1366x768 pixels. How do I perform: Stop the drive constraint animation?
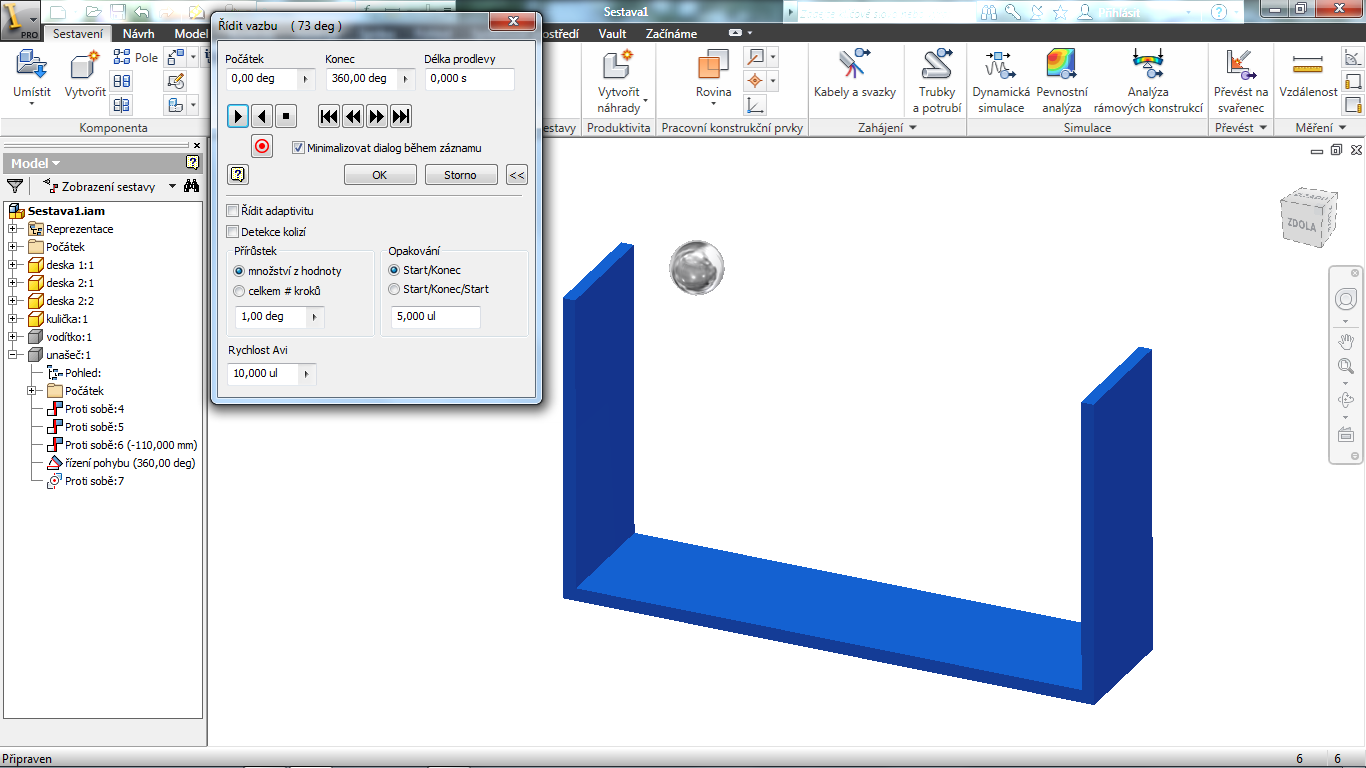(286, 116)
